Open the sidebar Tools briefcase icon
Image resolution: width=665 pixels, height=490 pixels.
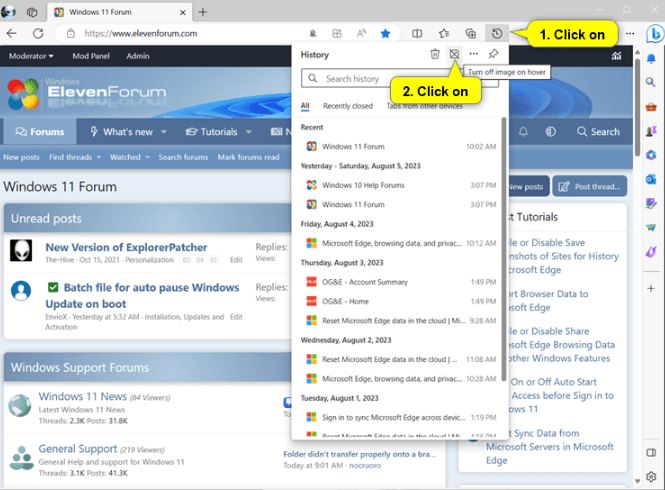coord(651,106)
